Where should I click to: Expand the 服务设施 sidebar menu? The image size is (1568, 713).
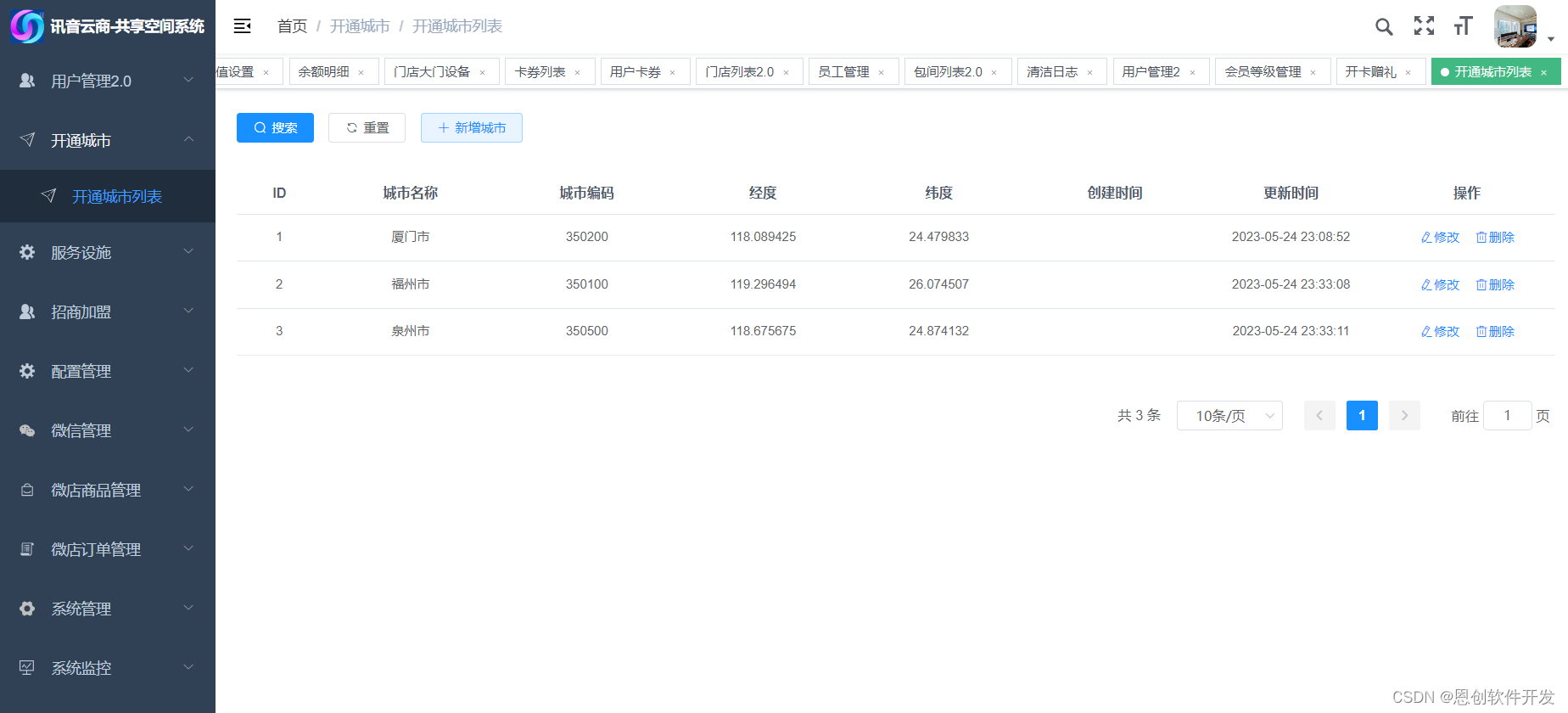pyautogui.click(x=108, y=252)
